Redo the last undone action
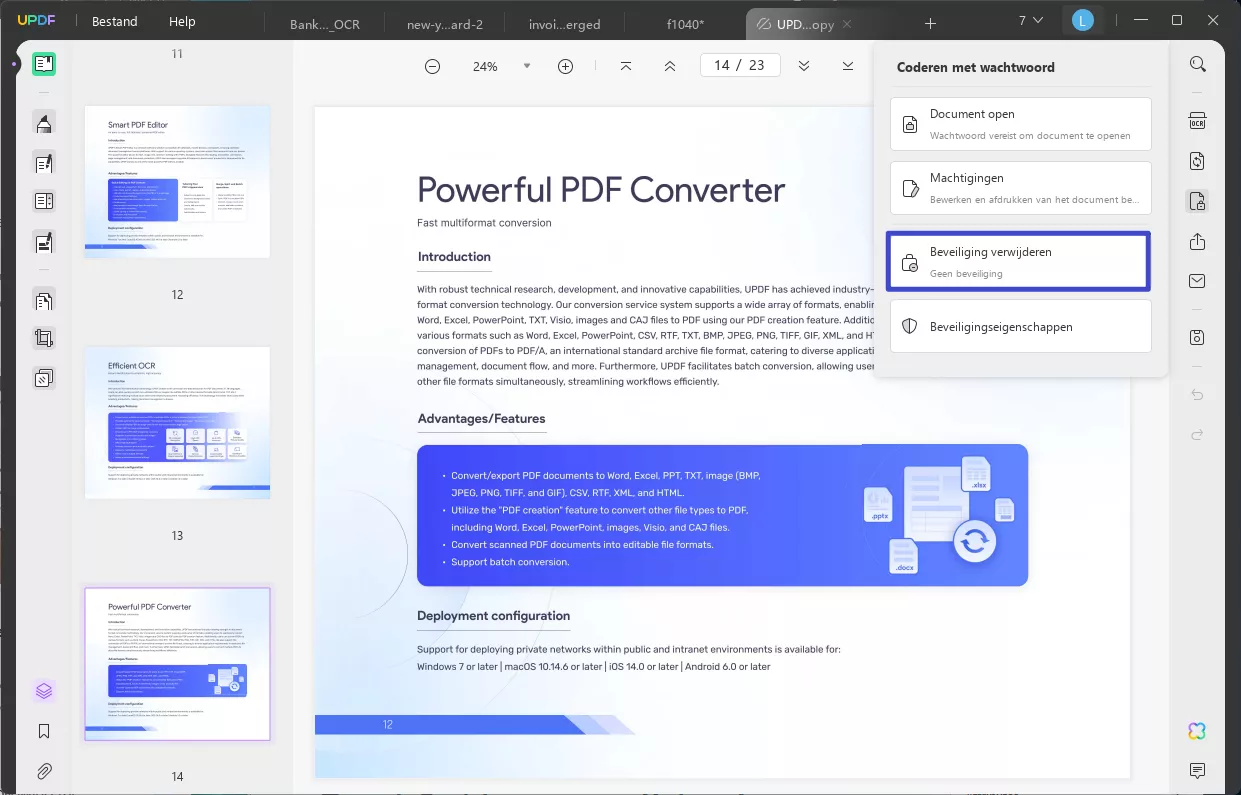The width and height of the screenshot is (1241, 795). tap(1197, 435)
